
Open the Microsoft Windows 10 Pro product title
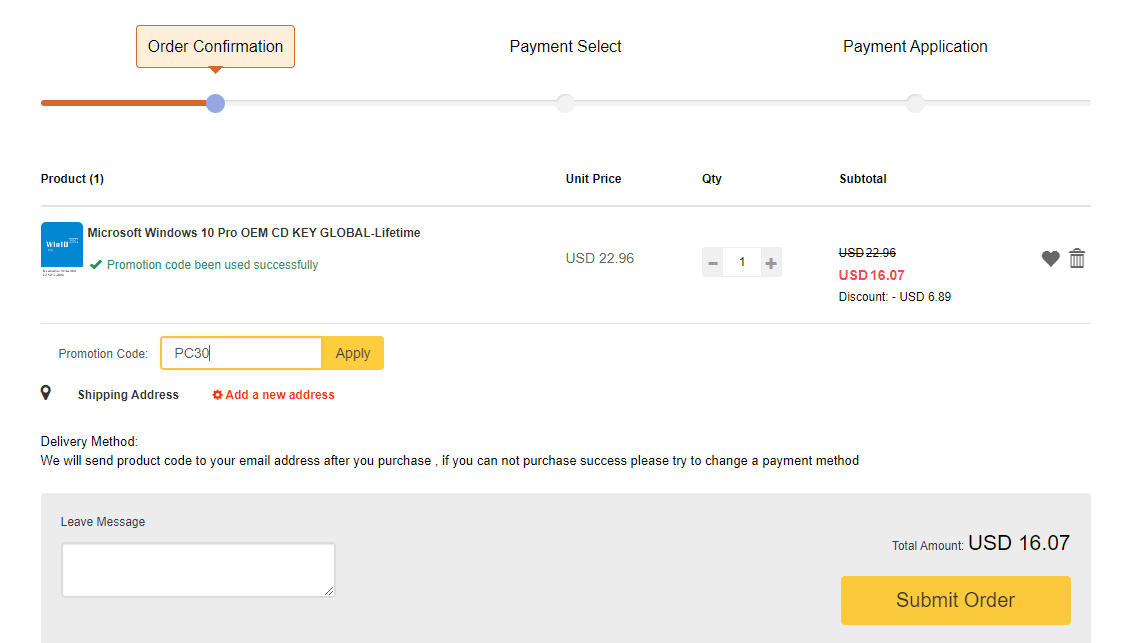(x=254, y=233)
